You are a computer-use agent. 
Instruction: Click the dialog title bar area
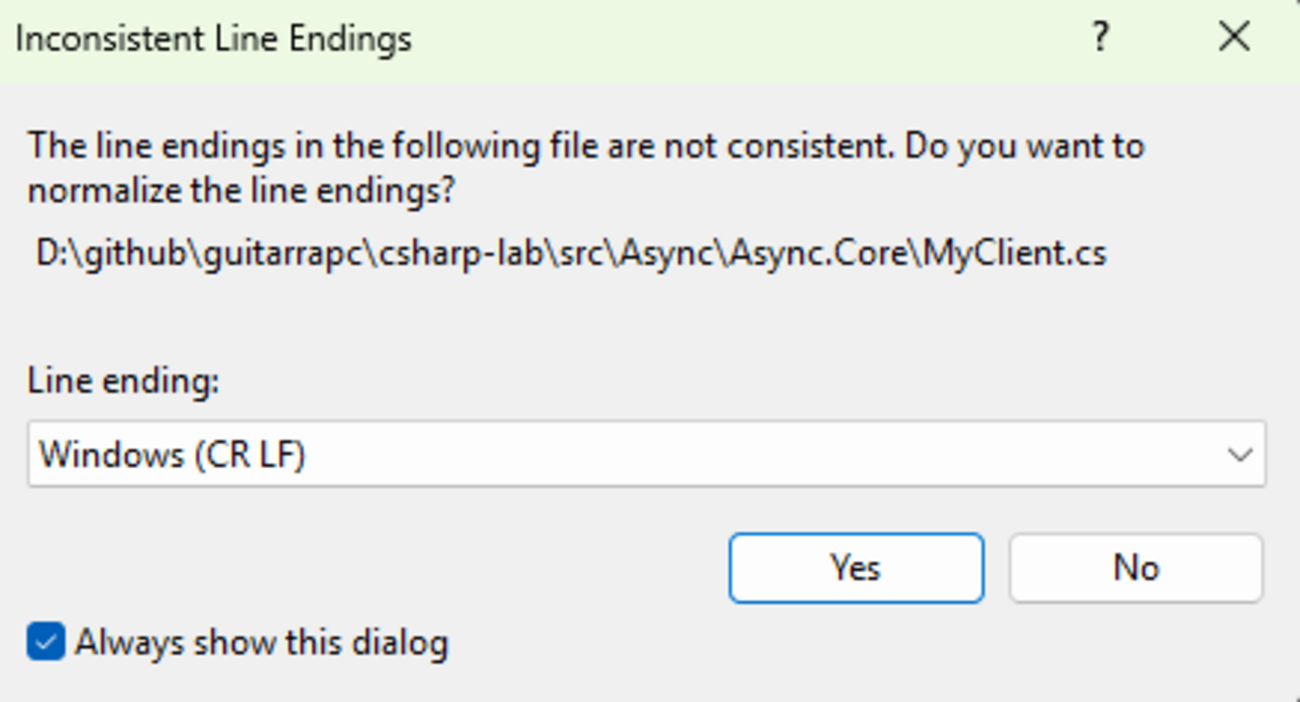pos(600,38)
